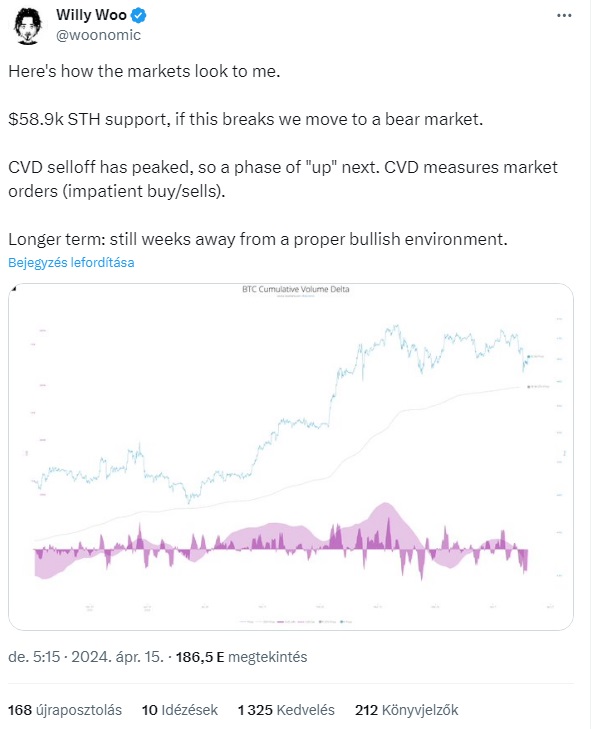Click the 2024. ápr. 15. date
This screenshot has height=729, width=591.
coord(117,657)
